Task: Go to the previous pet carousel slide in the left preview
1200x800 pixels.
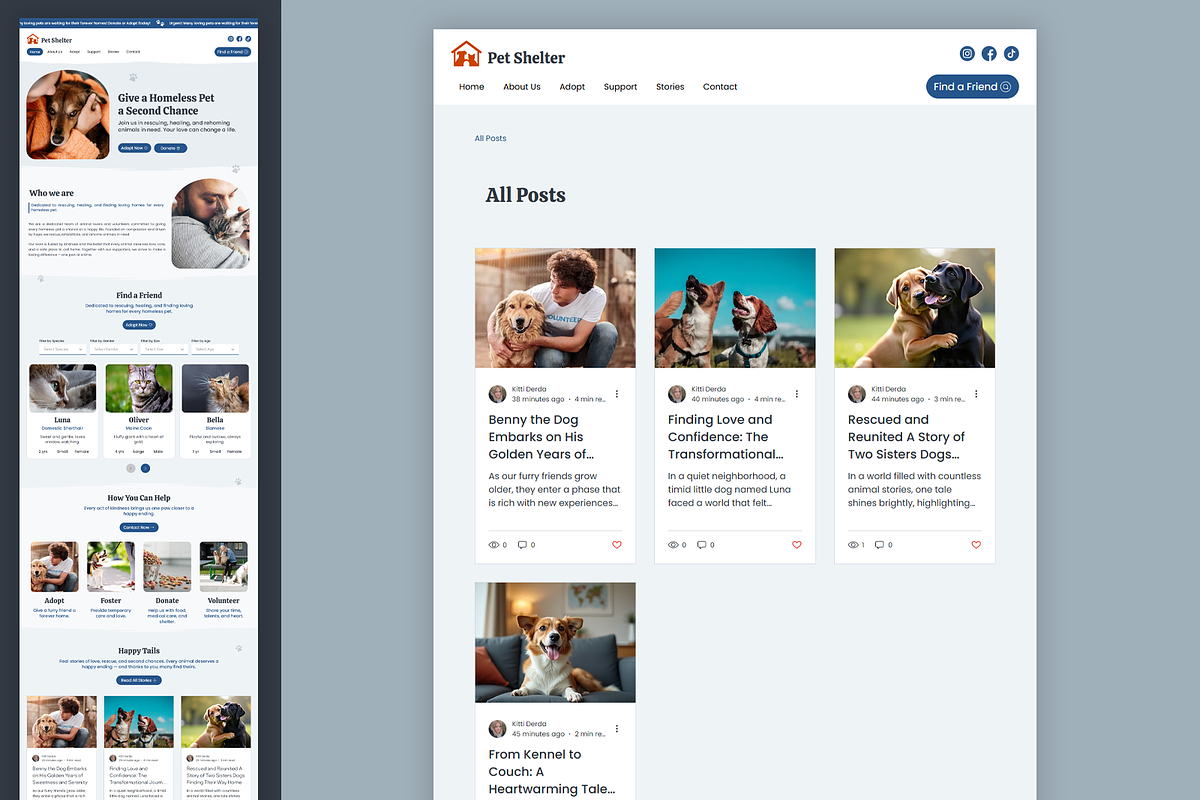Action: point(131,468)
